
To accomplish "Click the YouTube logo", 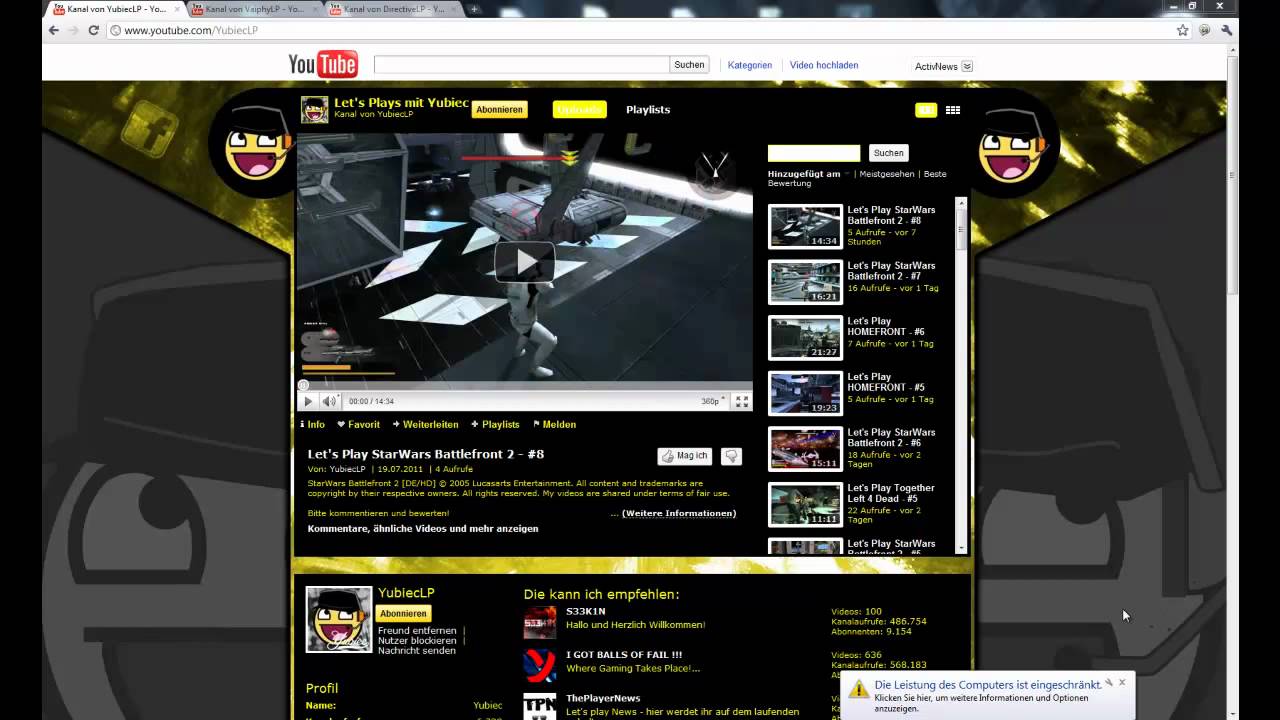I will pos(323,65).
